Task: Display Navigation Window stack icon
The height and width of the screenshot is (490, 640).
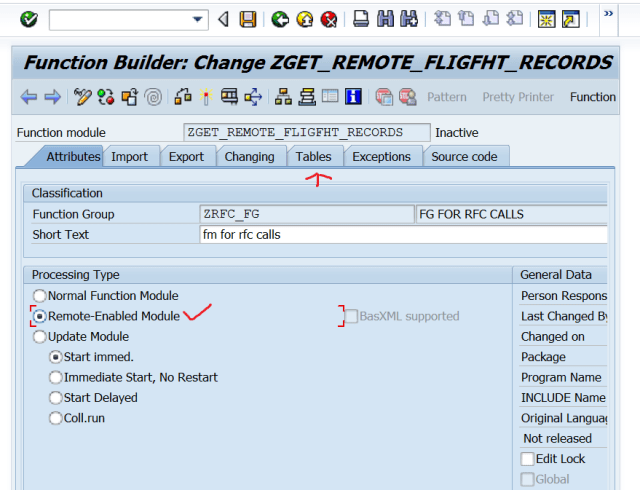Action: pyautogui.click(x=307, y=97)
